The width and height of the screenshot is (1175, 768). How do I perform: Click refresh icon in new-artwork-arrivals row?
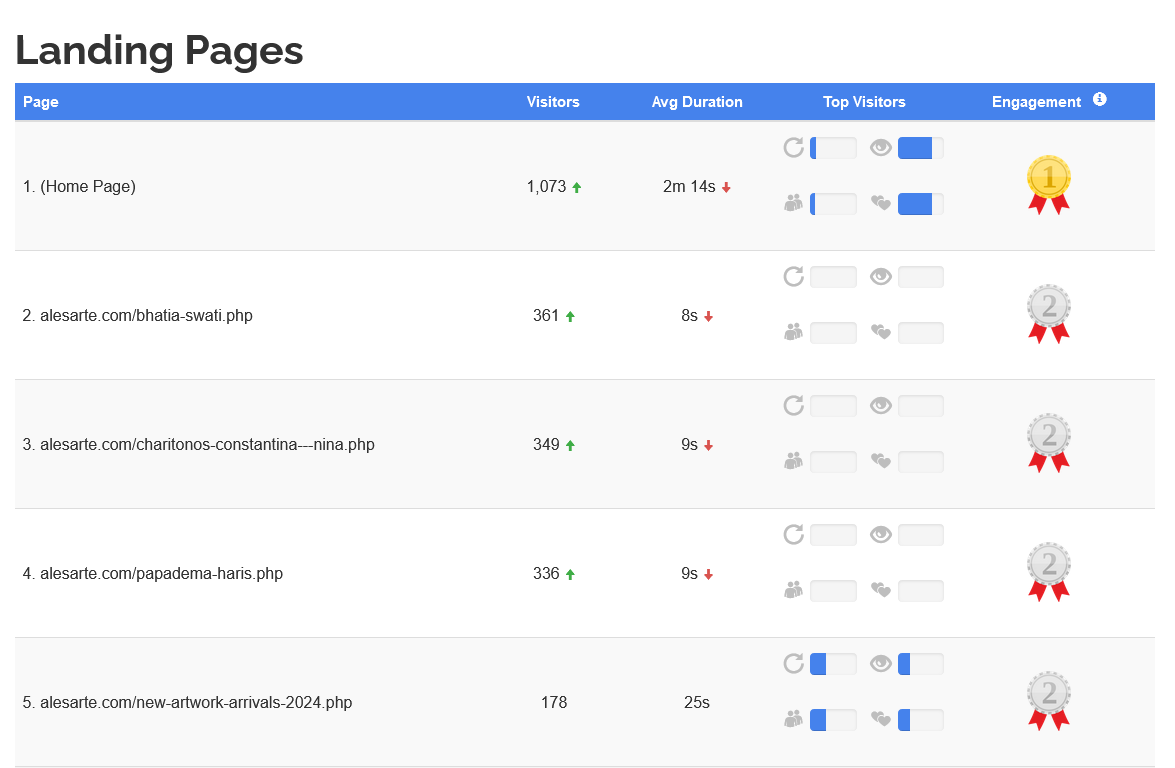click(x=794, y=663)
